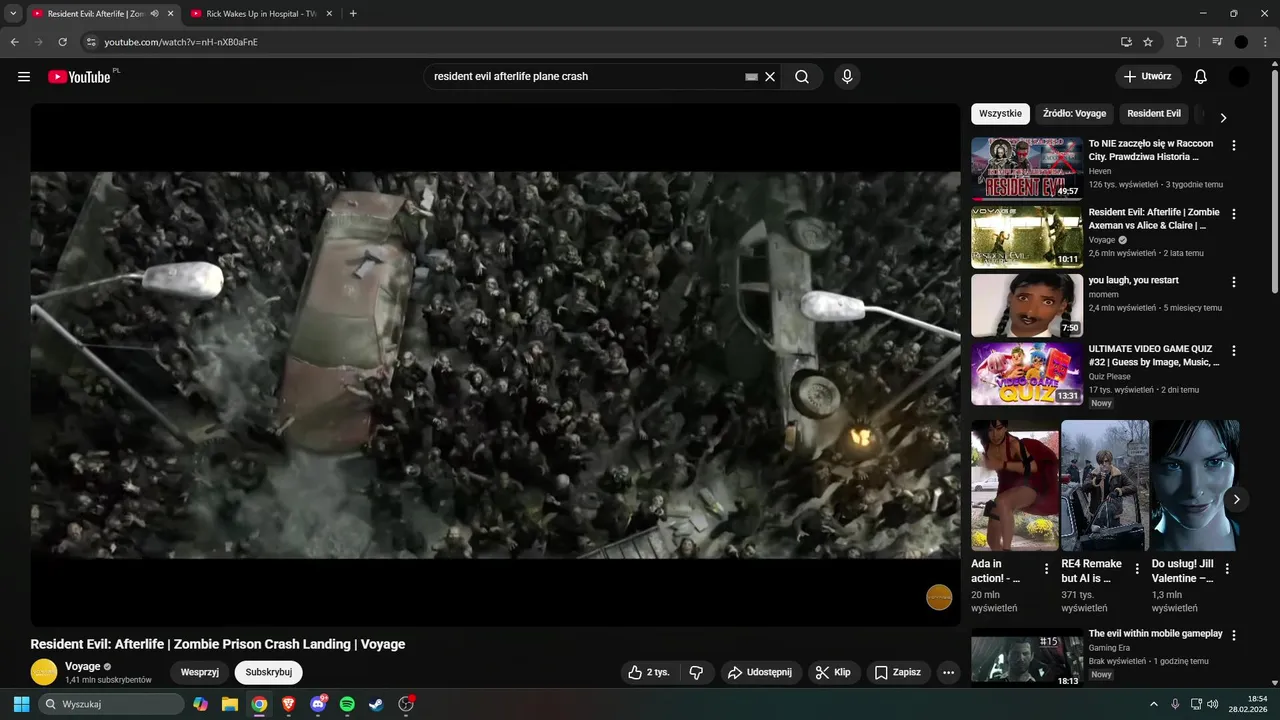Screen dimensions: 1280x720
Task: Open options for Video Game Quiz video
Action: pyautogui.click(x=1233, y=351)
